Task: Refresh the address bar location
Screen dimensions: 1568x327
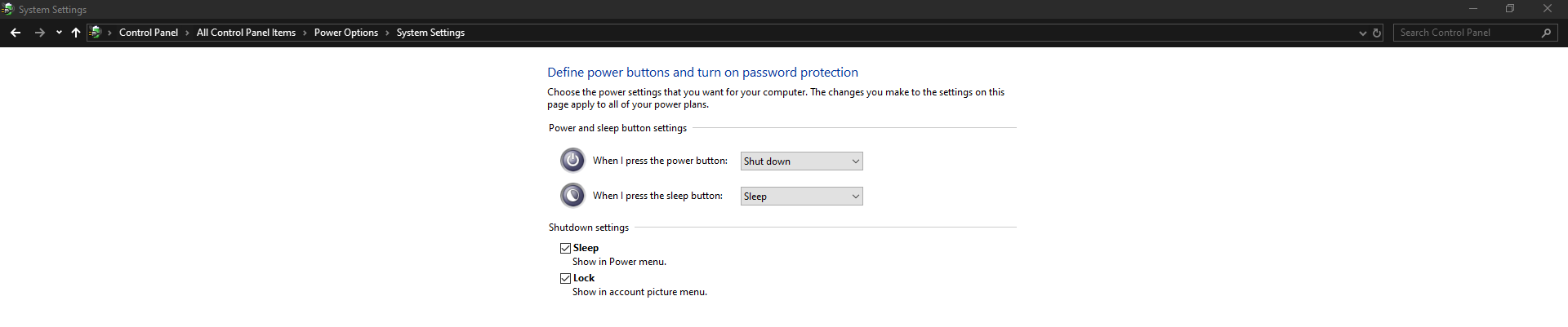Action: coord(1377,33)
